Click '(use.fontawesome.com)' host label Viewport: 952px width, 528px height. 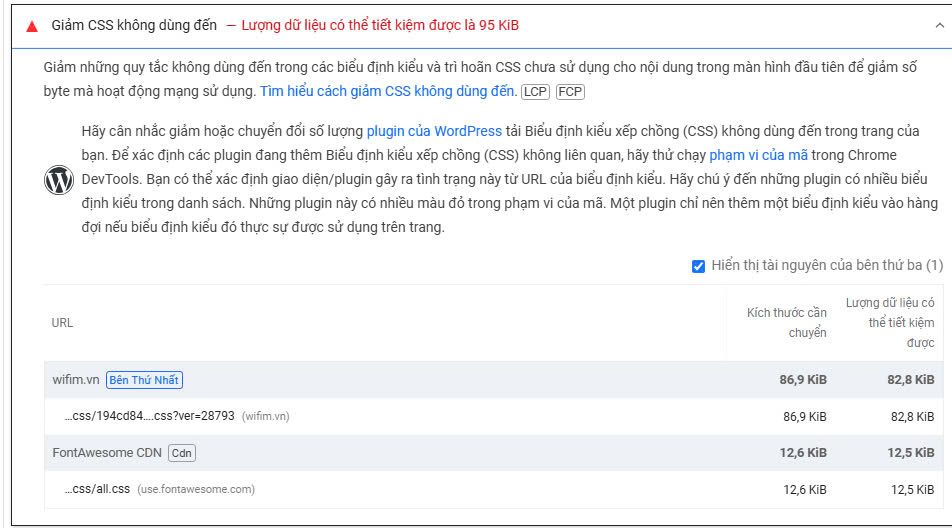tap(196, 489)
